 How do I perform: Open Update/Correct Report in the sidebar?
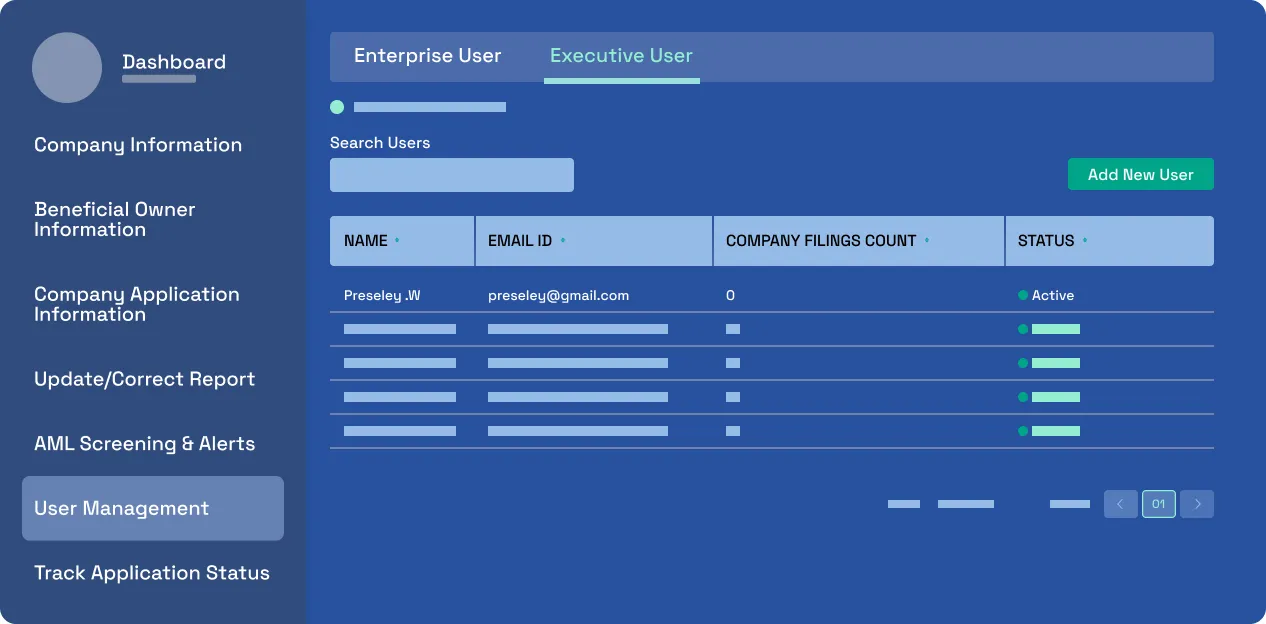coord(144,379)
